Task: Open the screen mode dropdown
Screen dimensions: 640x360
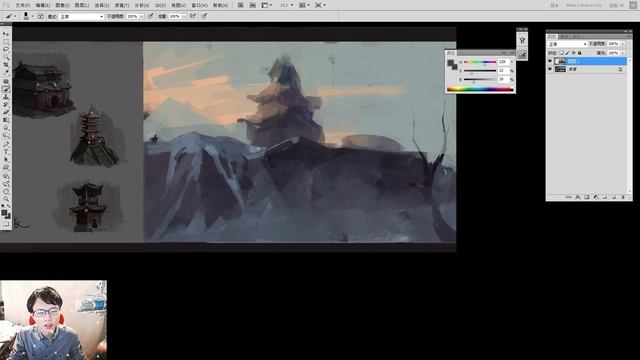Action: pos(320,5)
